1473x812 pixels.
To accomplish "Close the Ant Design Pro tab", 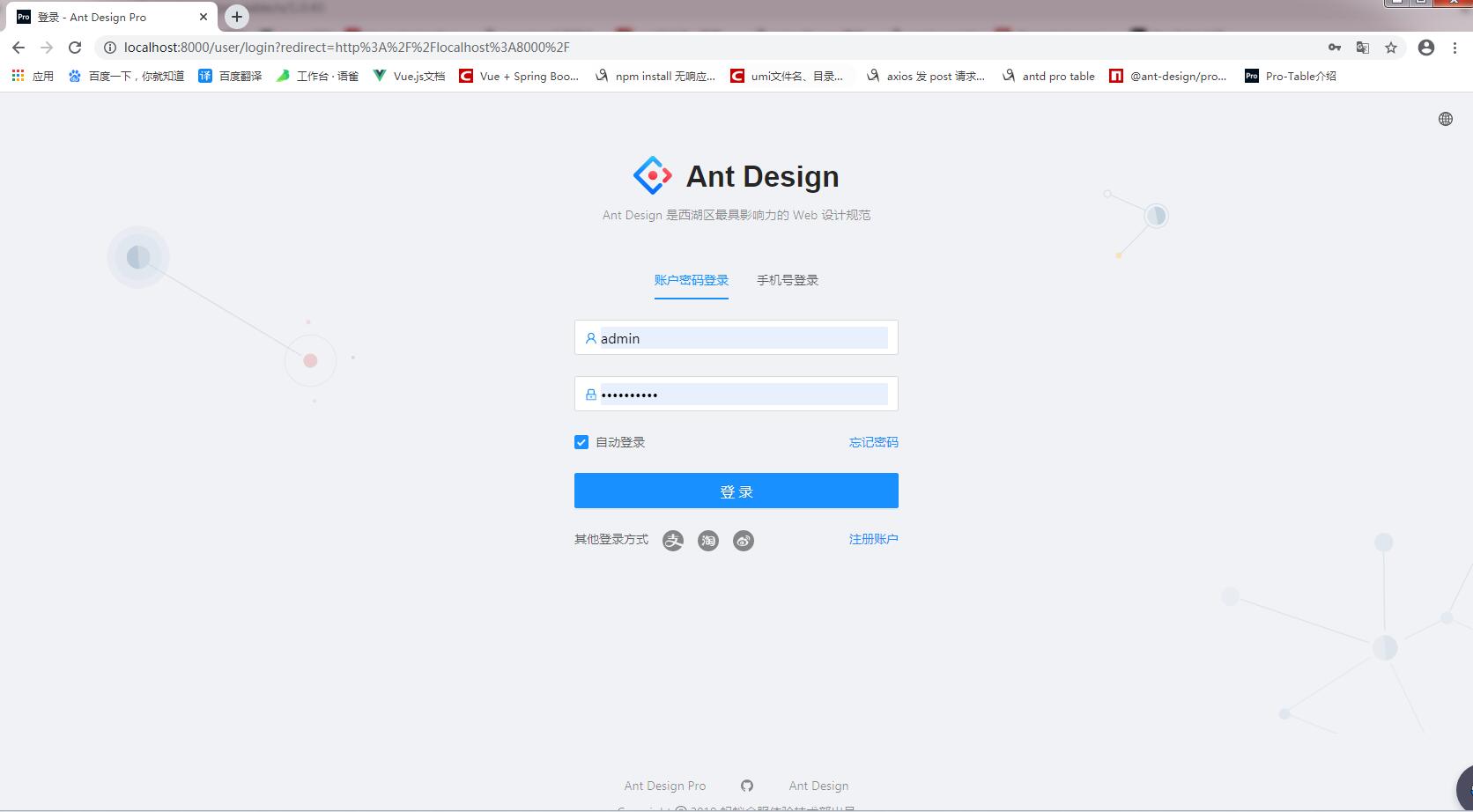I will pos(204,17).
